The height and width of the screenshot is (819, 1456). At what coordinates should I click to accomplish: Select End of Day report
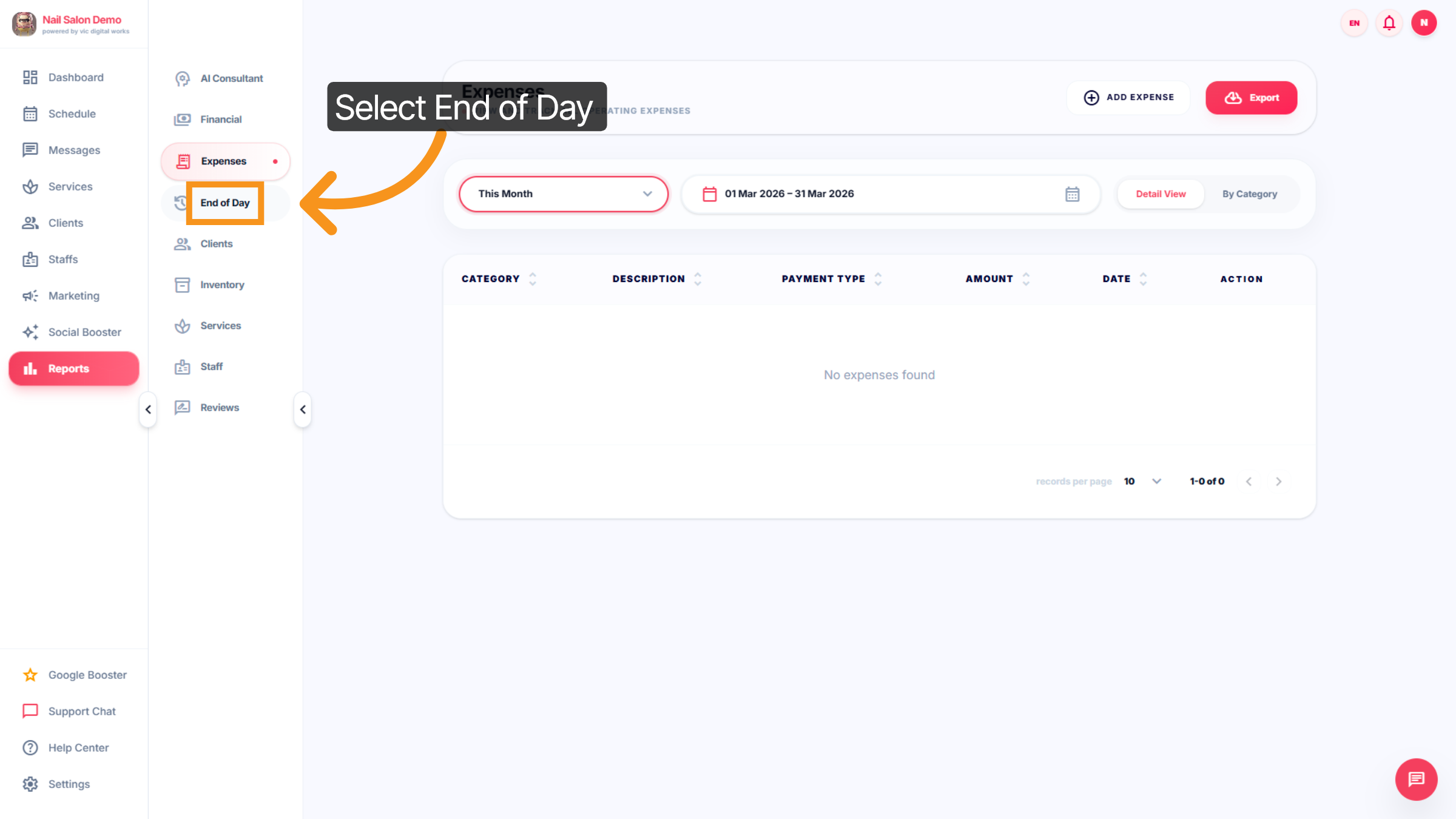(x=225, y=203)
